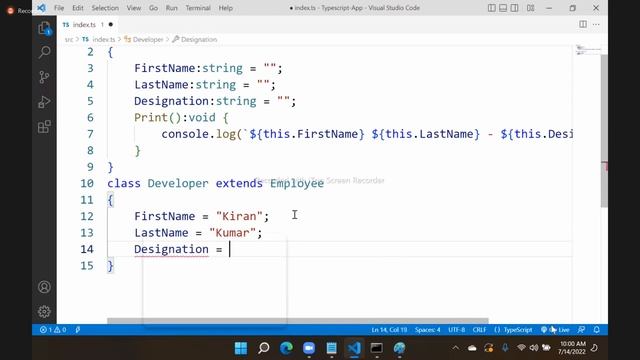The width and height of the screenshot is (640, 360).
Task: Open the Customize Layout icon
Action: point(530,8)
